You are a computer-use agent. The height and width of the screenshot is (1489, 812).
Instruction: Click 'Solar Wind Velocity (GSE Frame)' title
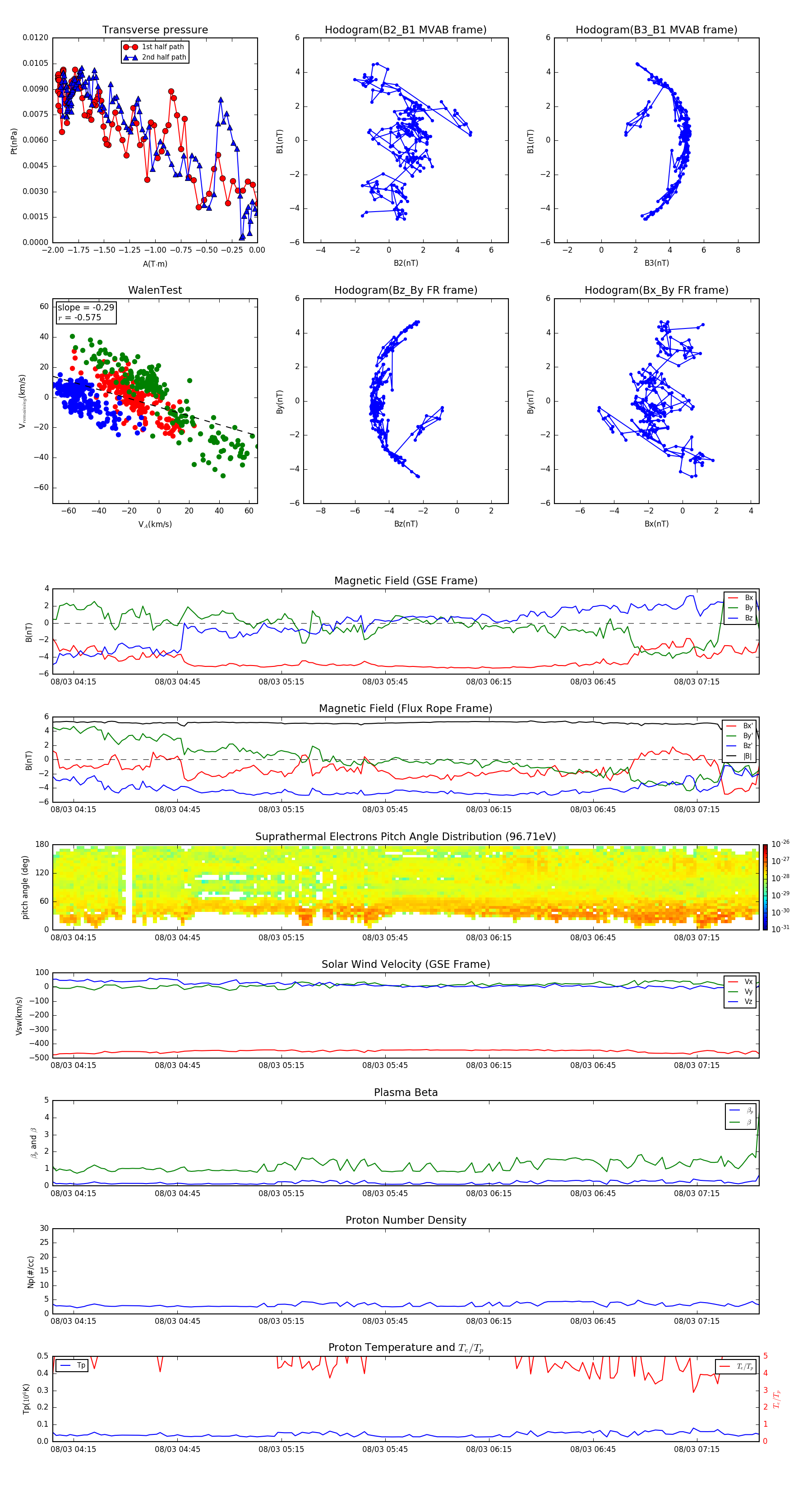(406, 964)
